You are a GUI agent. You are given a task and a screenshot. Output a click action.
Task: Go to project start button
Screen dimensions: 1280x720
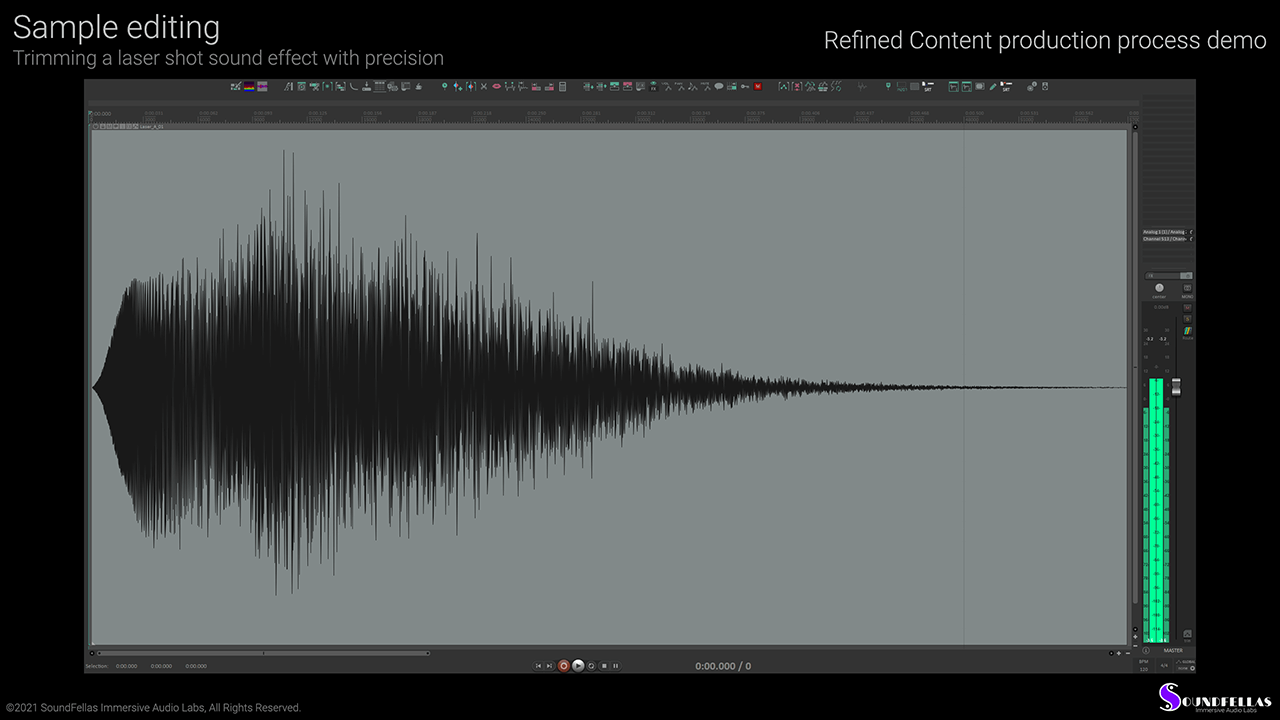(x=538, y=666)
